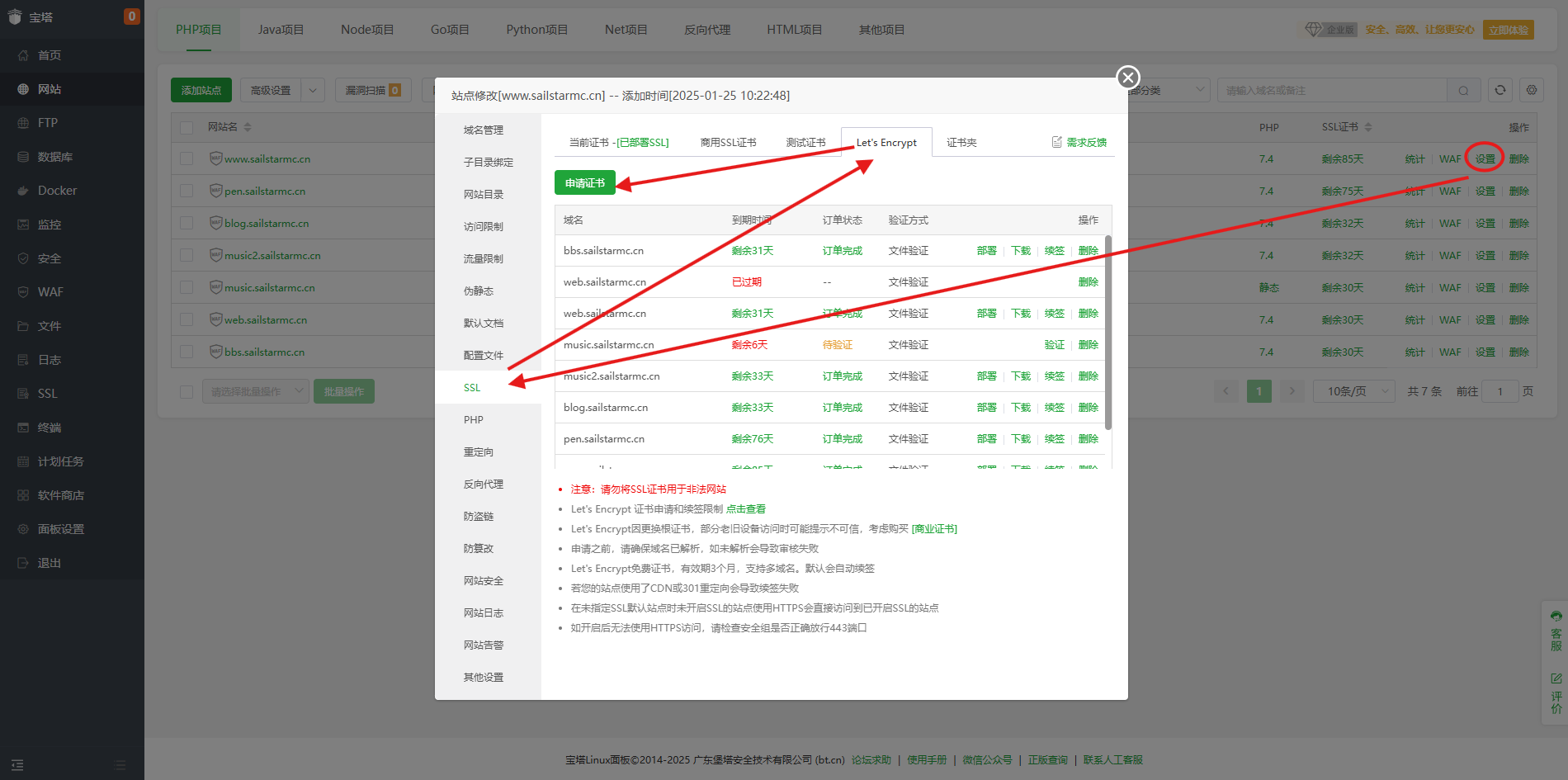Click the refresh icon beside the search box
Image resolution: width=1568 pixels, height=780 pixels.
click(1500, 90)
